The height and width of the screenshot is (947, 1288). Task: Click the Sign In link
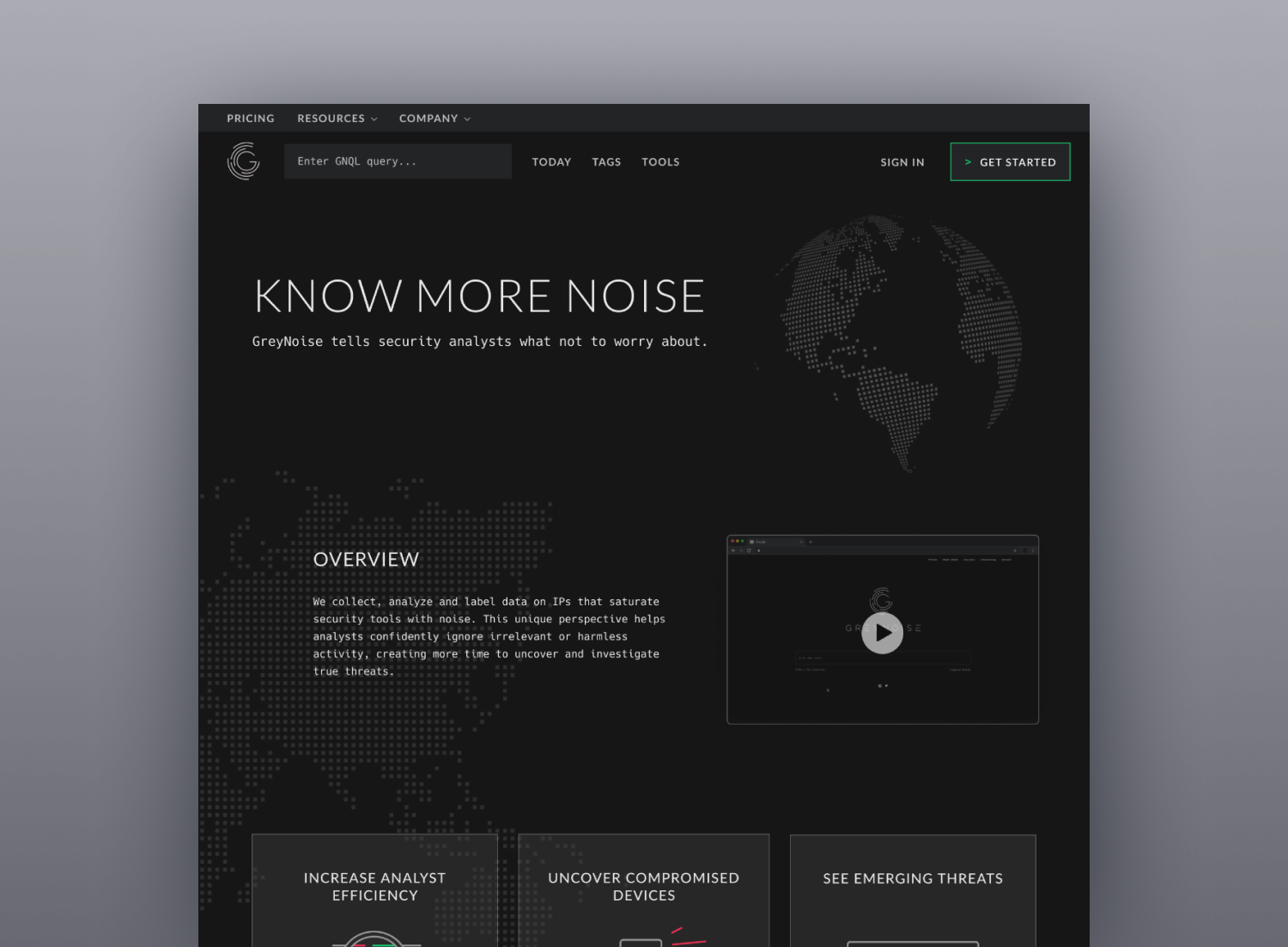(x=902, y=162)
